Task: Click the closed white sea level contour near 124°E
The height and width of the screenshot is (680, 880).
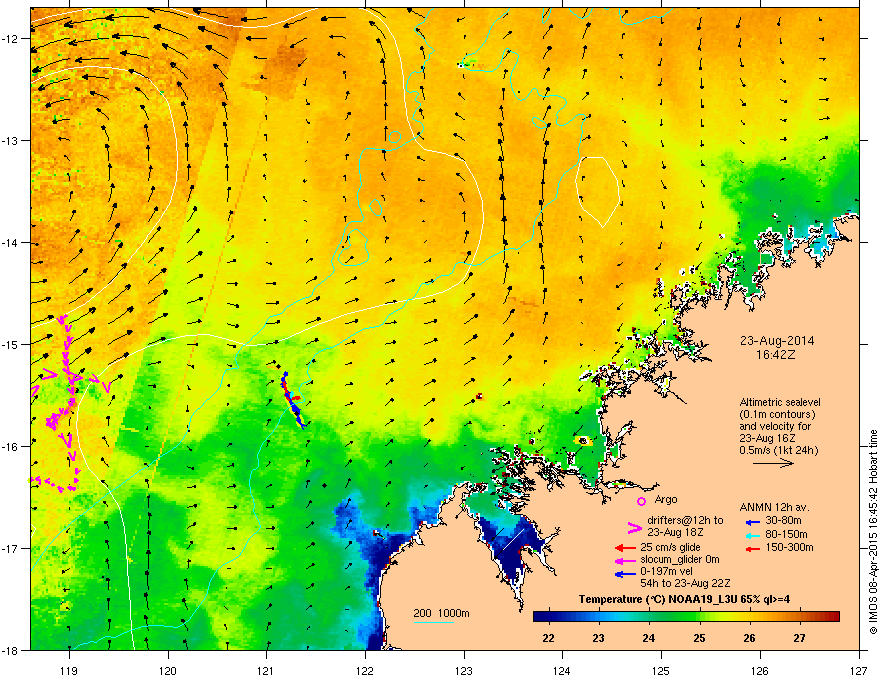Action: click(x=598, y=192)
